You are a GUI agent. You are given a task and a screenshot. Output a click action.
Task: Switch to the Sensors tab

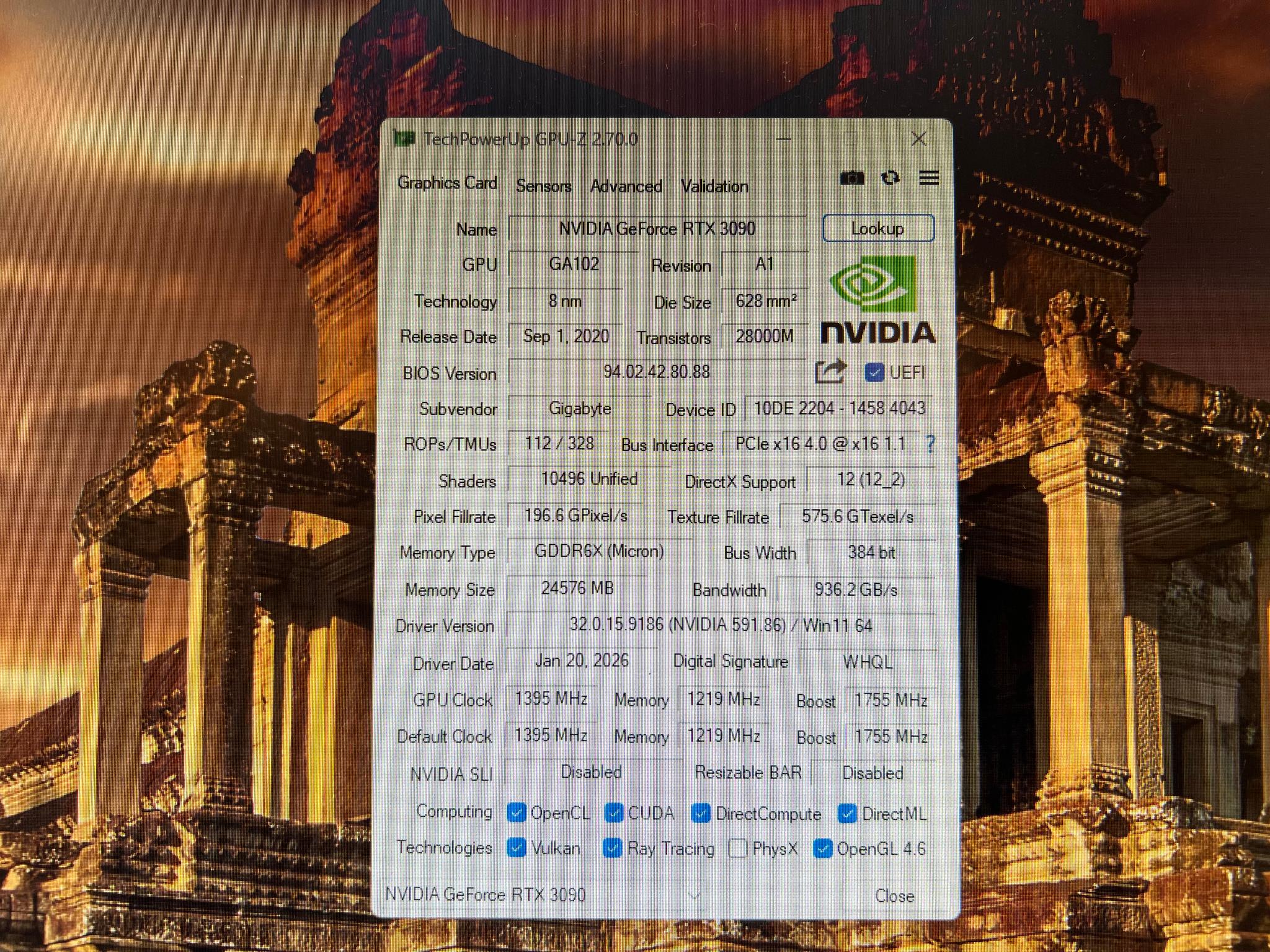pyautogui.click(x=544, y=186)
